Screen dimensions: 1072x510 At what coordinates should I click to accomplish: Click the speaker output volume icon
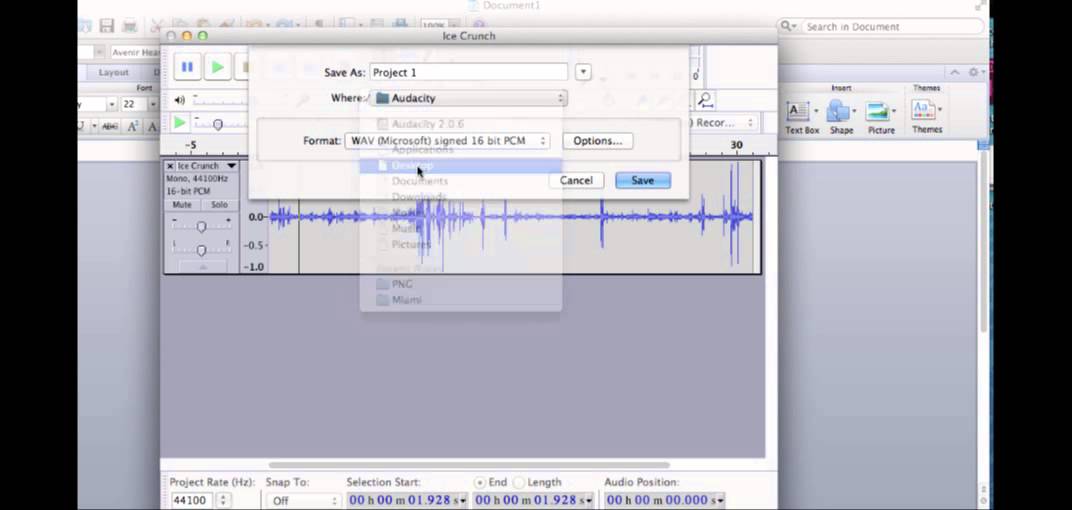tap(179, 100)
